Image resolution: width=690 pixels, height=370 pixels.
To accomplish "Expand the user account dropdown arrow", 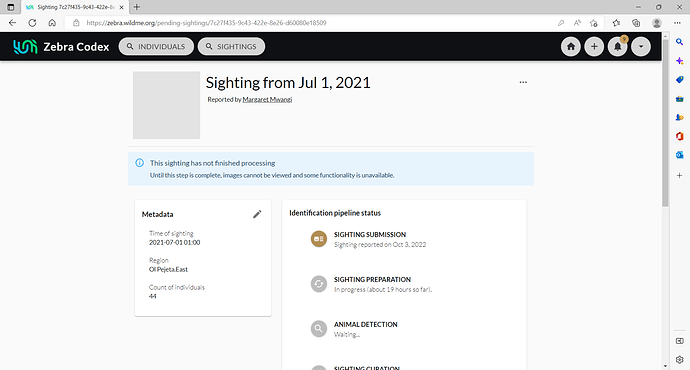I will (x=641, y=47).
